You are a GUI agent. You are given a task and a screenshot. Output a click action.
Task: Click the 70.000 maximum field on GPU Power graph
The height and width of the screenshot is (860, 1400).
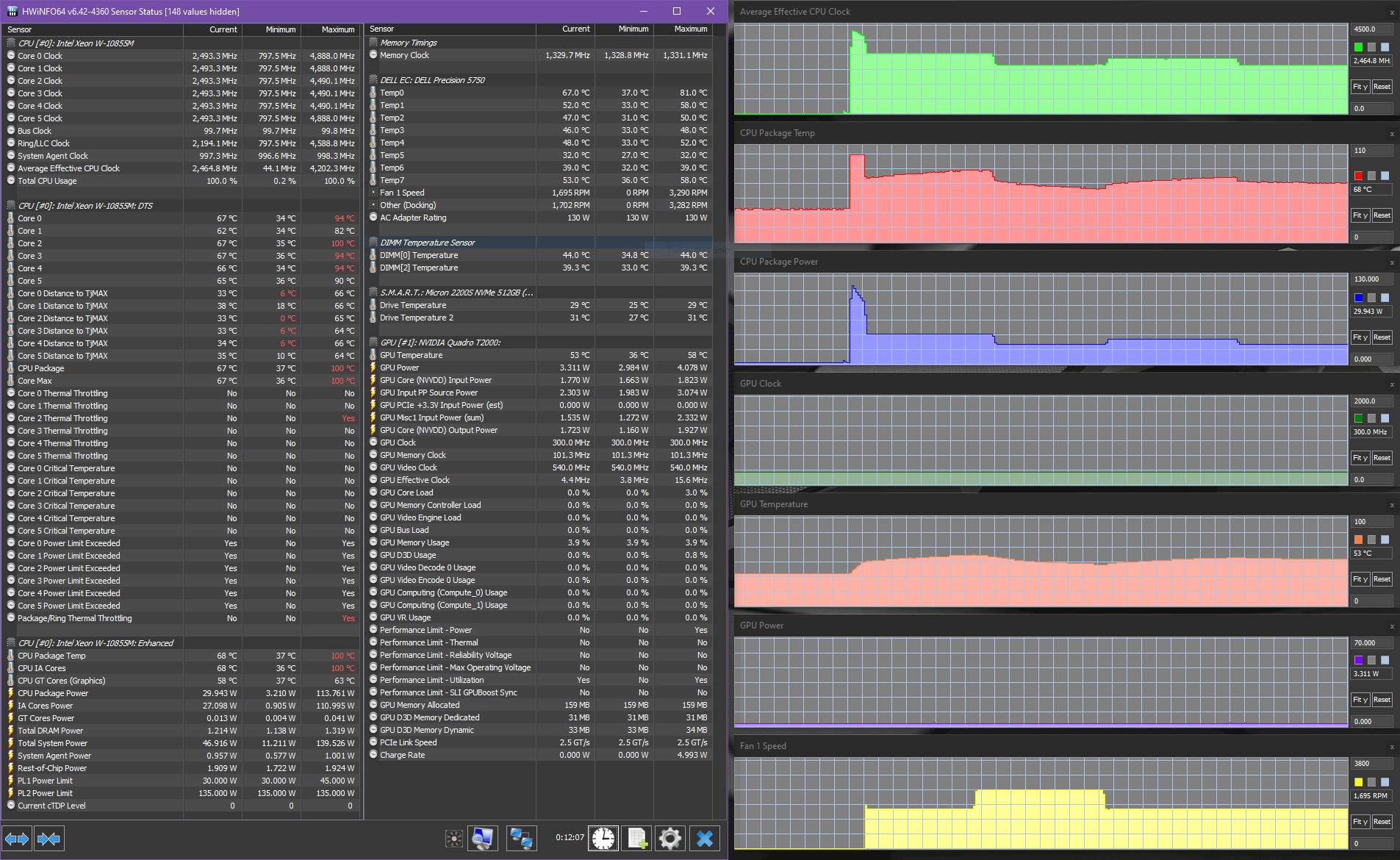(1372, 643)
